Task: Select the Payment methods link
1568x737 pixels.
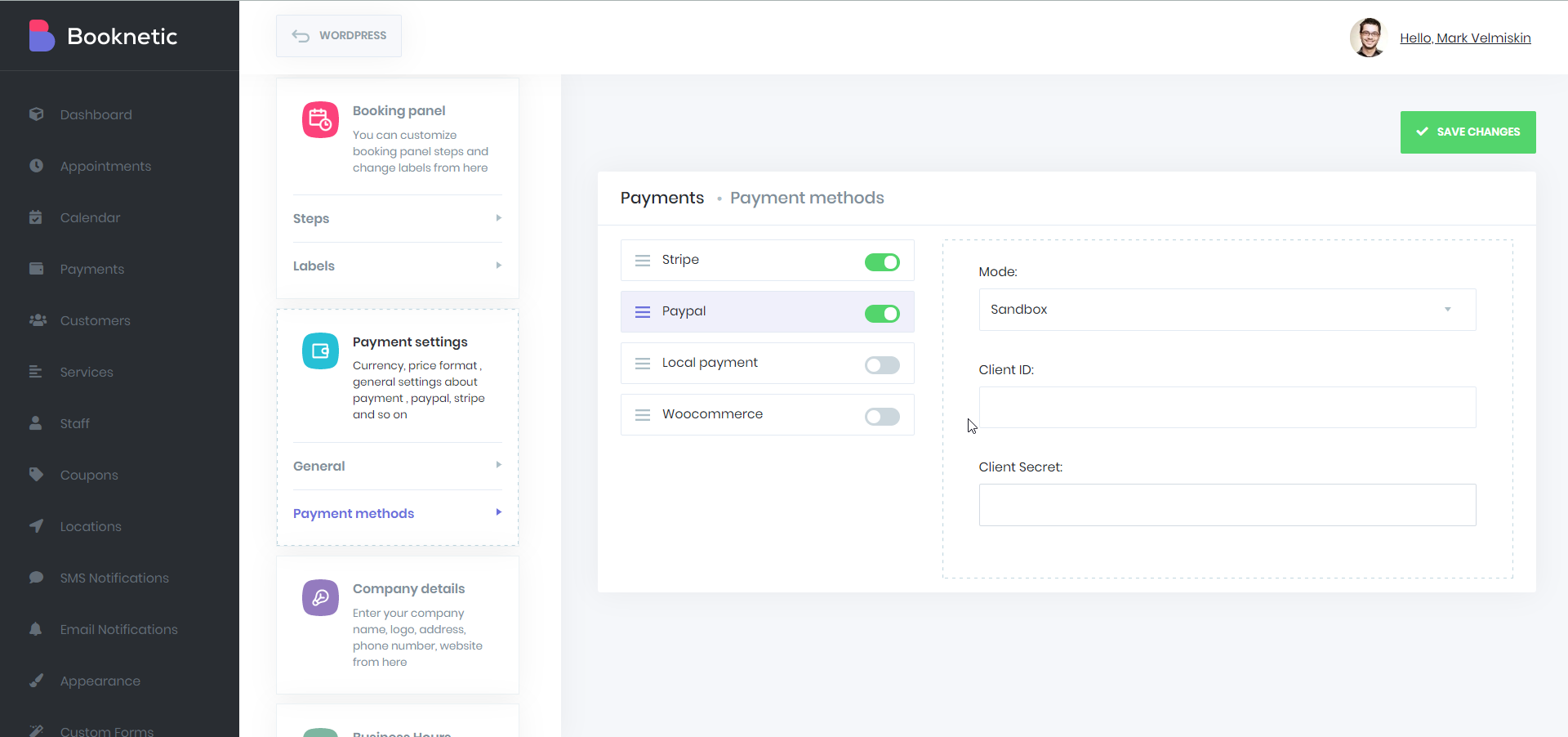Action: (x=354, y=513)
